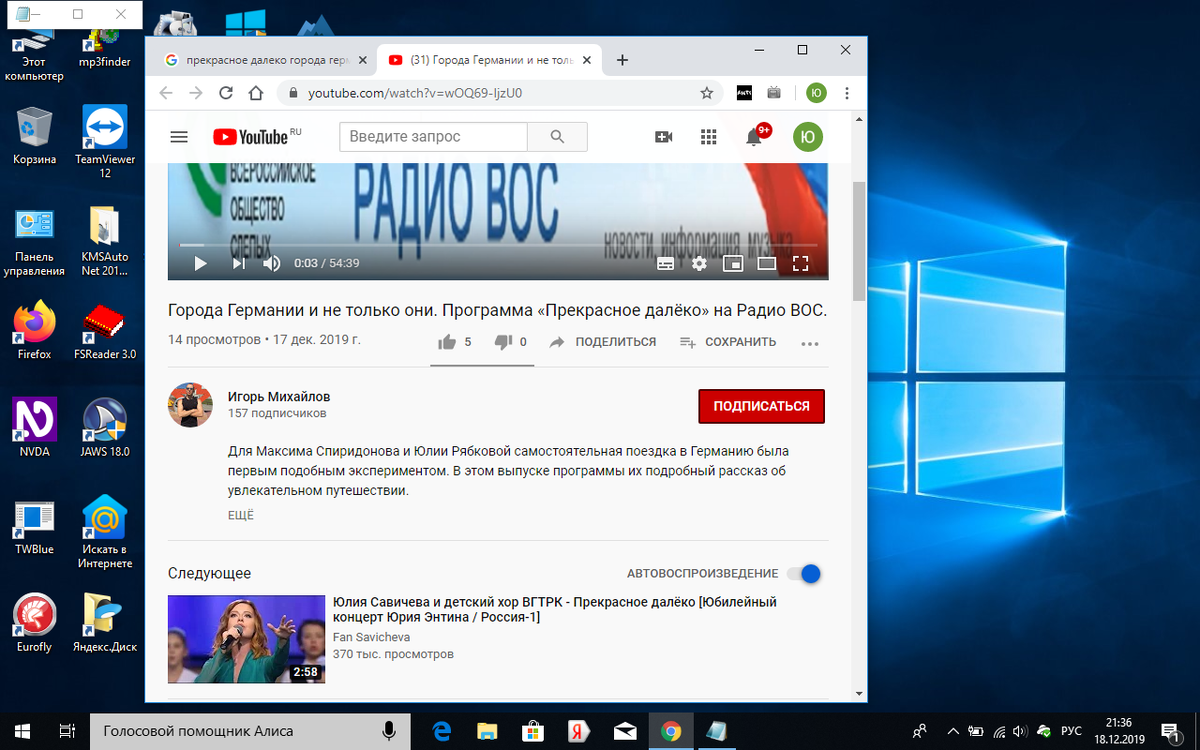The image size is (1200, 750).
Task: Open the create video camera icon
Action: click(x=664, y=137)
